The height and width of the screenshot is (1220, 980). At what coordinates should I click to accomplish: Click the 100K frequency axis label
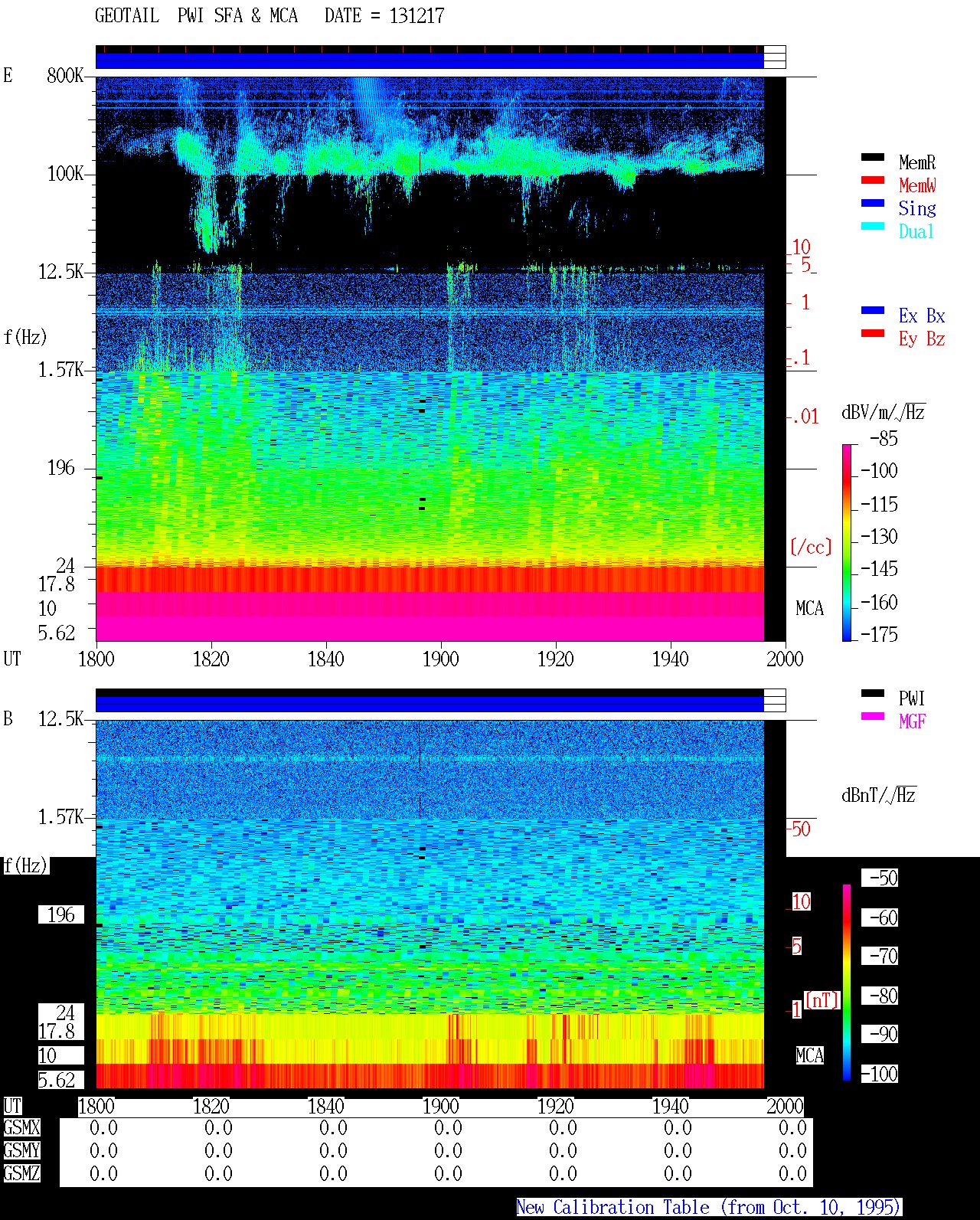[x=65, y=173]
